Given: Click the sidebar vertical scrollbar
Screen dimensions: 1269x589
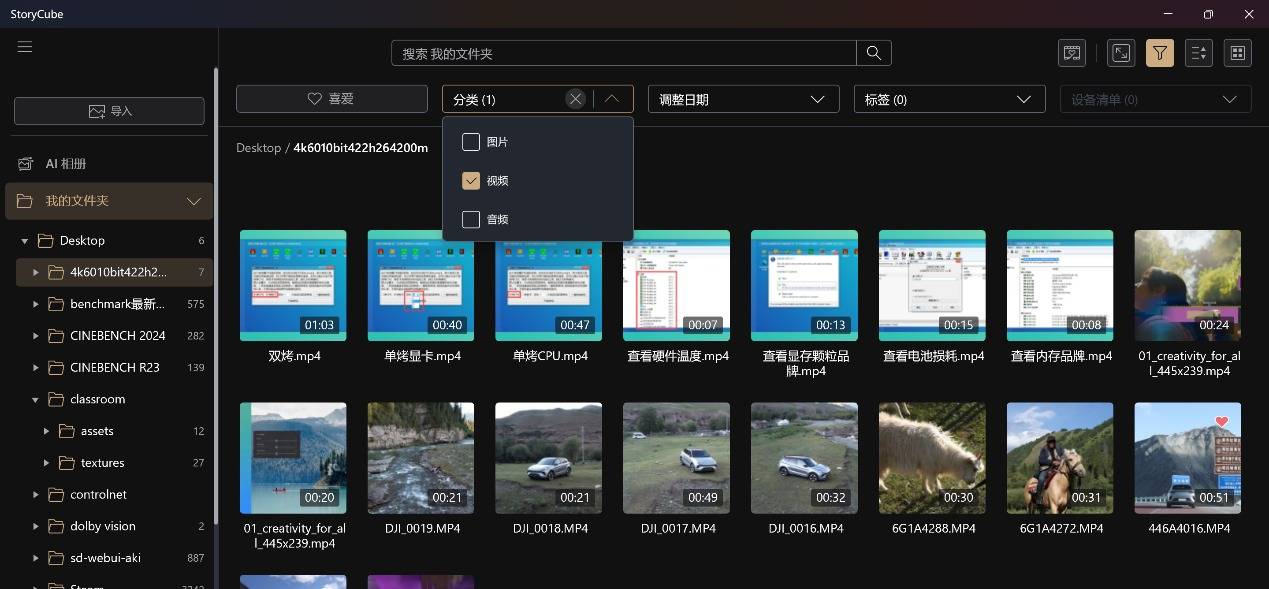Looking at the screenshot, I should [x=216, y=300].
